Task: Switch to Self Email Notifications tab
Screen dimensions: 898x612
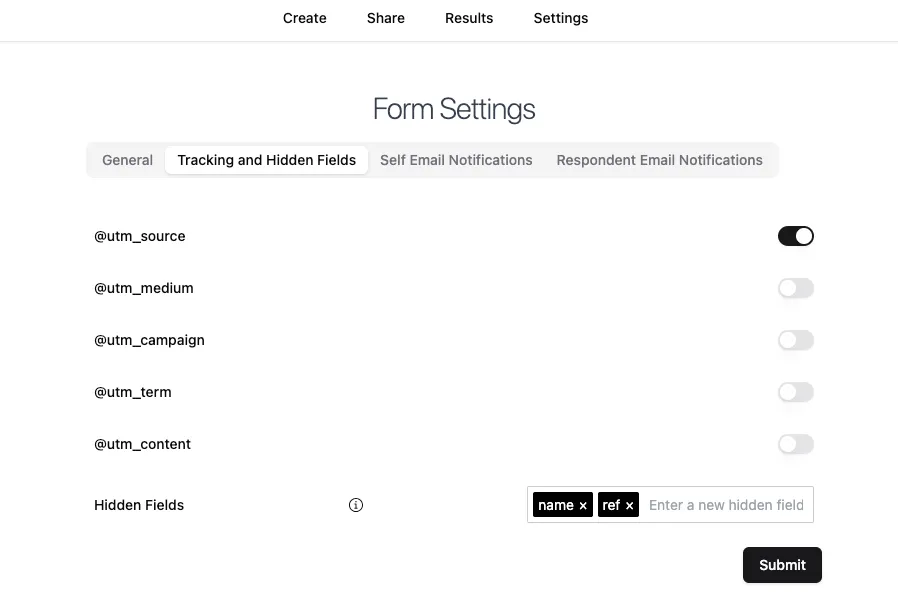Action: tap(456, 160)
